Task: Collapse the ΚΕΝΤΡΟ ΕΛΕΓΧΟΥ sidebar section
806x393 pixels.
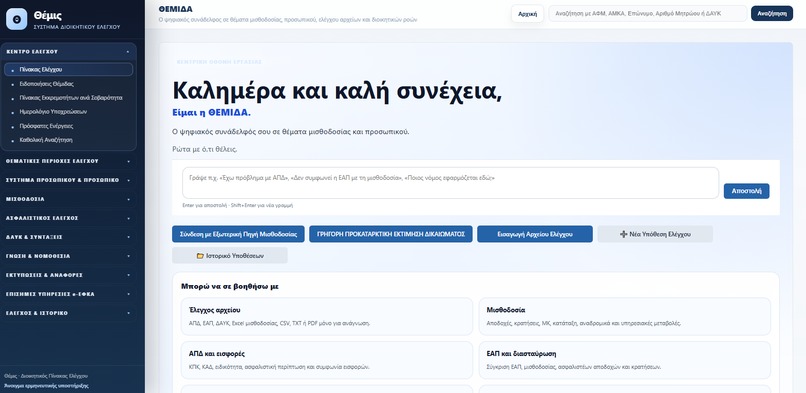Action: 69,52
